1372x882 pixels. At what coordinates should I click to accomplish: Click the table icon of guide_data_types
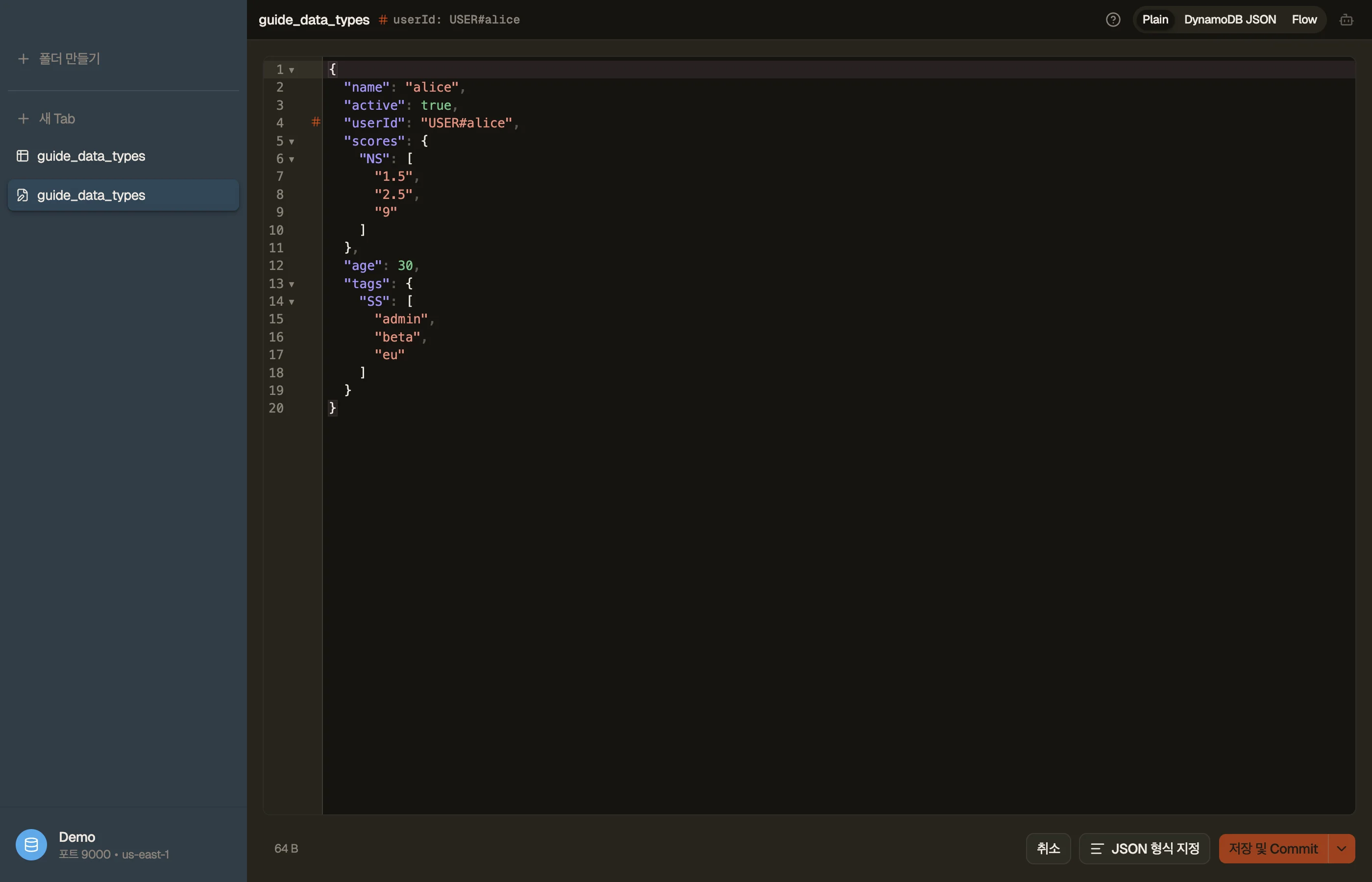[x=23, y=156]
